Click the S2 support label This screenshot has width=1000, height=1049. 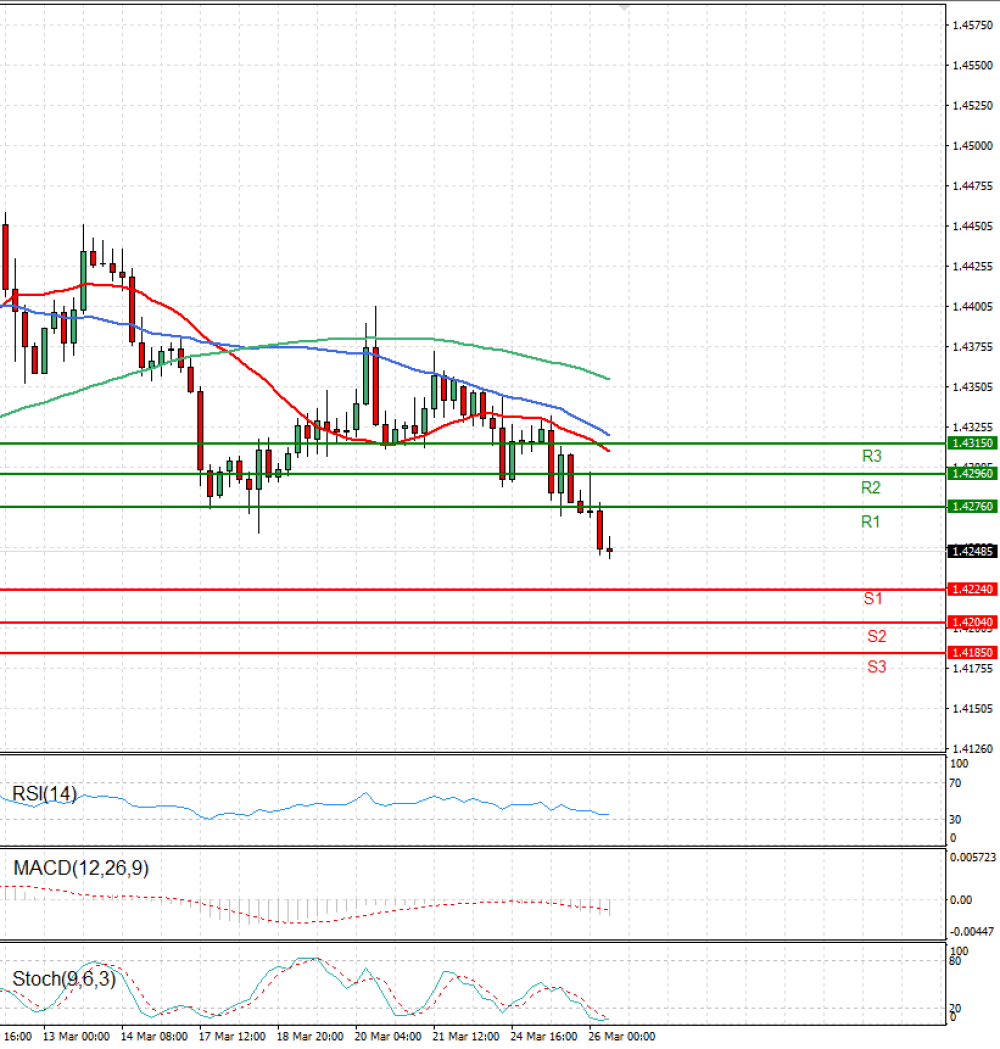876,636
